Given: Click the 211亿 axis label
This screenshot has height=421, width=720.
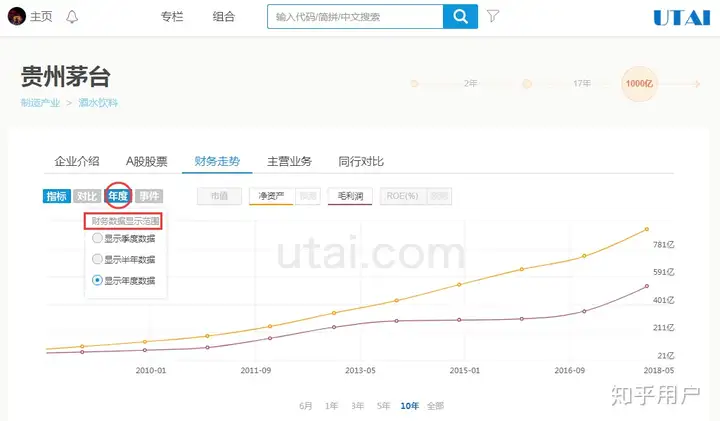Looking at the screenshot, I should [x=664, y=328].
